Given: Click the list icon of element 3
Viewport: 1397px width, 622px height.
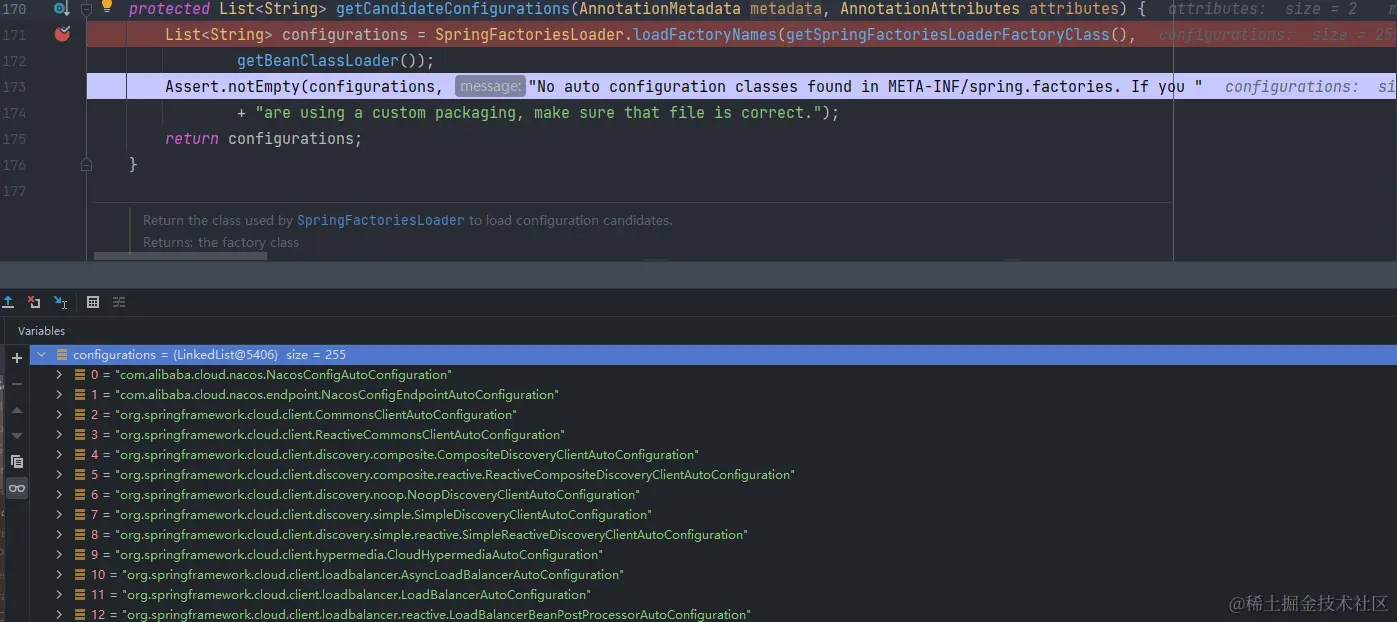Looking at the screenshot, I should click(x=80, y=435).
